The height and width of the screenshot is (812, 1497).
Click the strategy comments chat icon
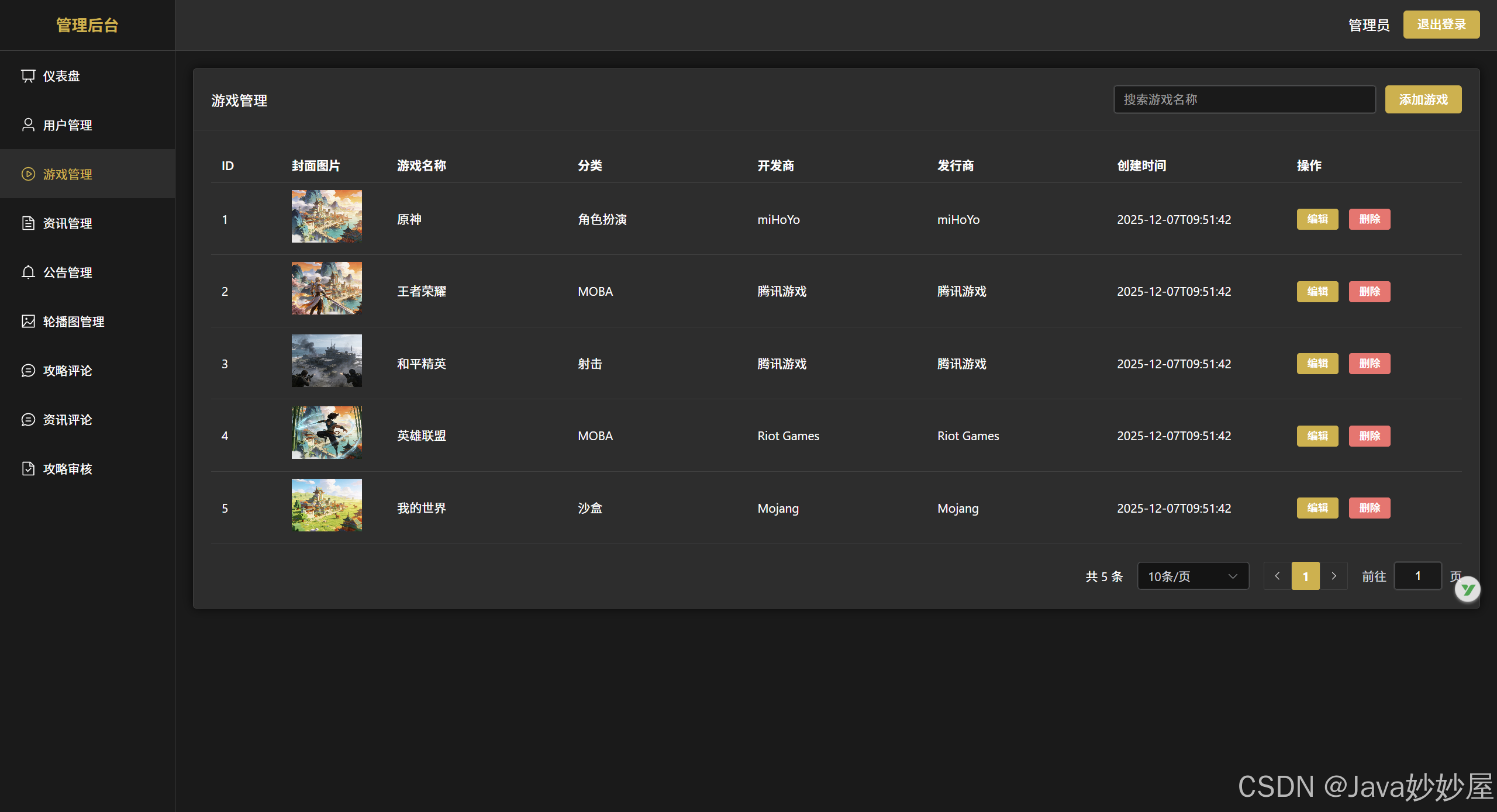[x=28, y=371]
